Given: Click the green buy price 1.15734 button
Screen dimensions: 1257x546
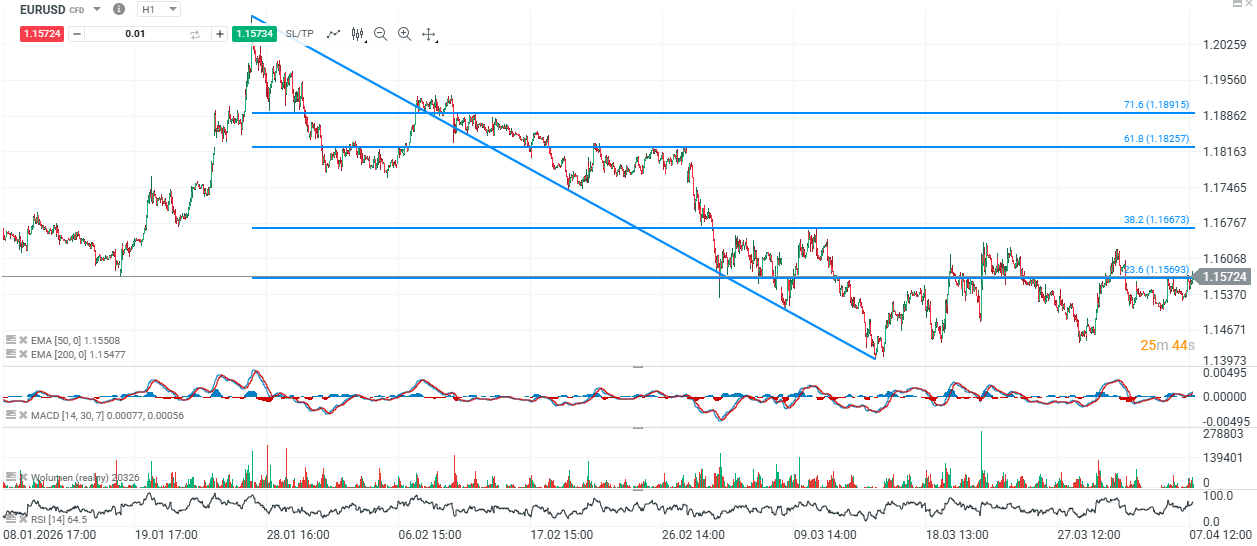Looking at the screenshot, I should [254, 34].
